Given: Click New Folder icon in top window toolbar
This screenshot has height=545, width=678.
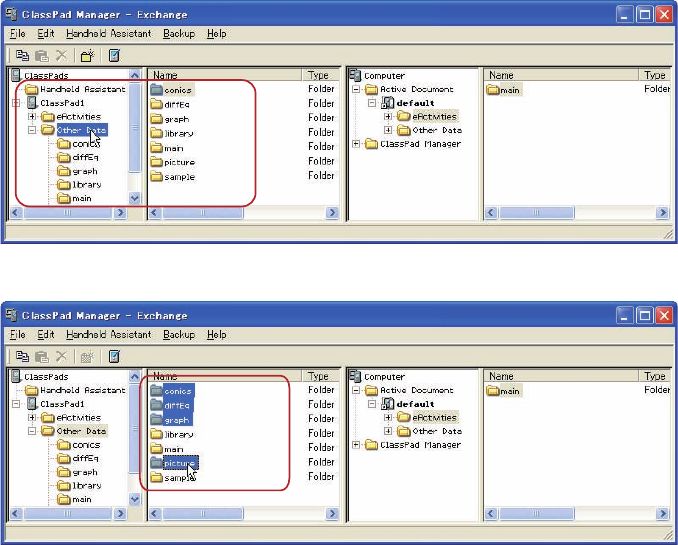Looking at the screenshot, I should [x=87, y=55].
